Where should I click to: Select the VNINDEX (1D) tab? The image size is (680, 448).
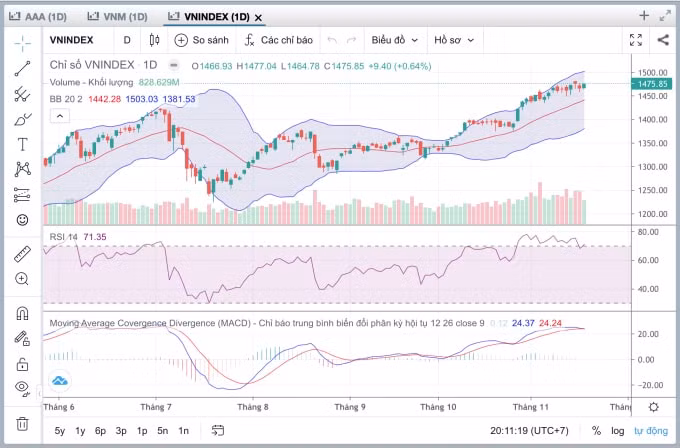tap(209, 17)
